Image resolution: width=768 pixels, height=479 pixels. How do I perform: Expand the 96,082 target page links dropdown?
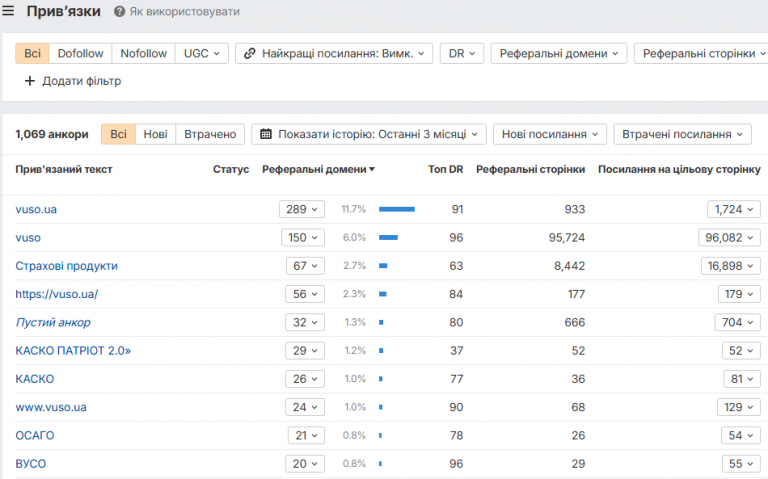point(729,238)
